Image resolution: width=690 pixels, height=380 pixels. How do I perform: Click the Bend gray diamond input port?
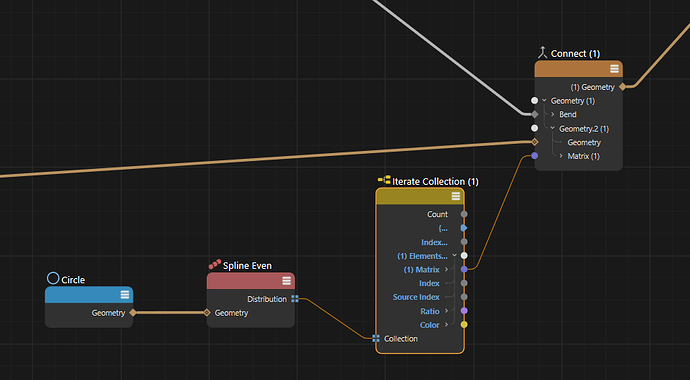pyautogui.click(x=535, y=114)
